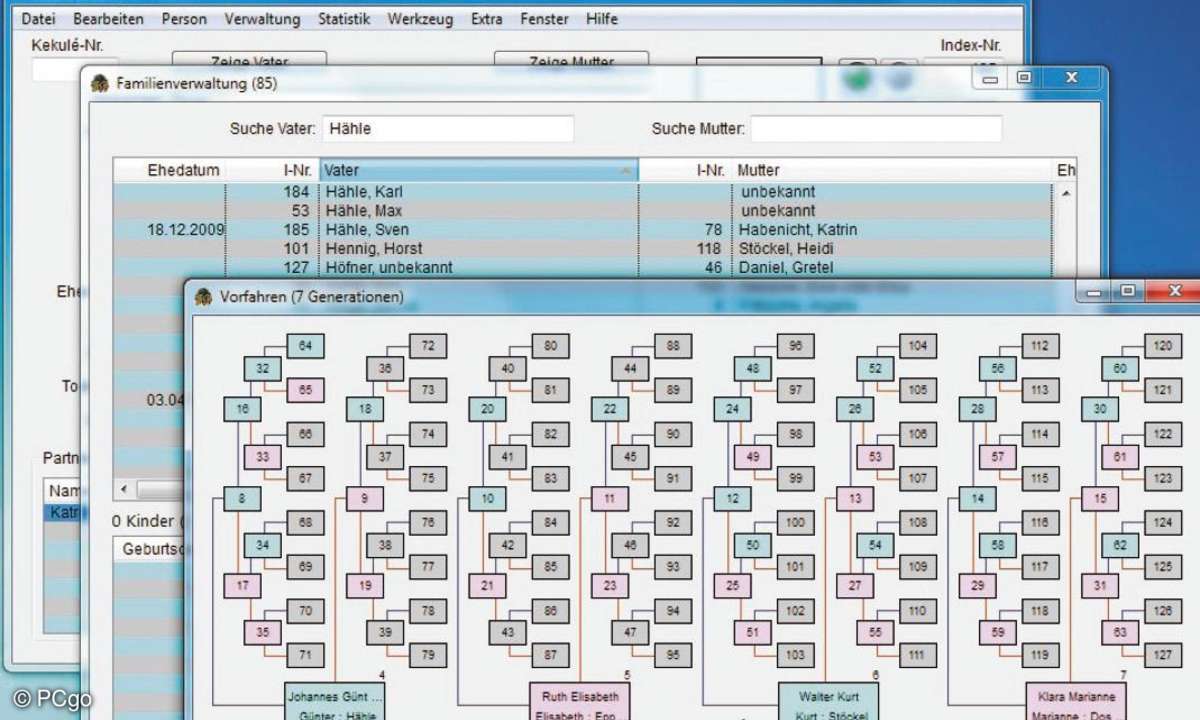Select the Walter Kurt person box
This screenshot has width=1200, height=720.
click(x=830, y=701)
